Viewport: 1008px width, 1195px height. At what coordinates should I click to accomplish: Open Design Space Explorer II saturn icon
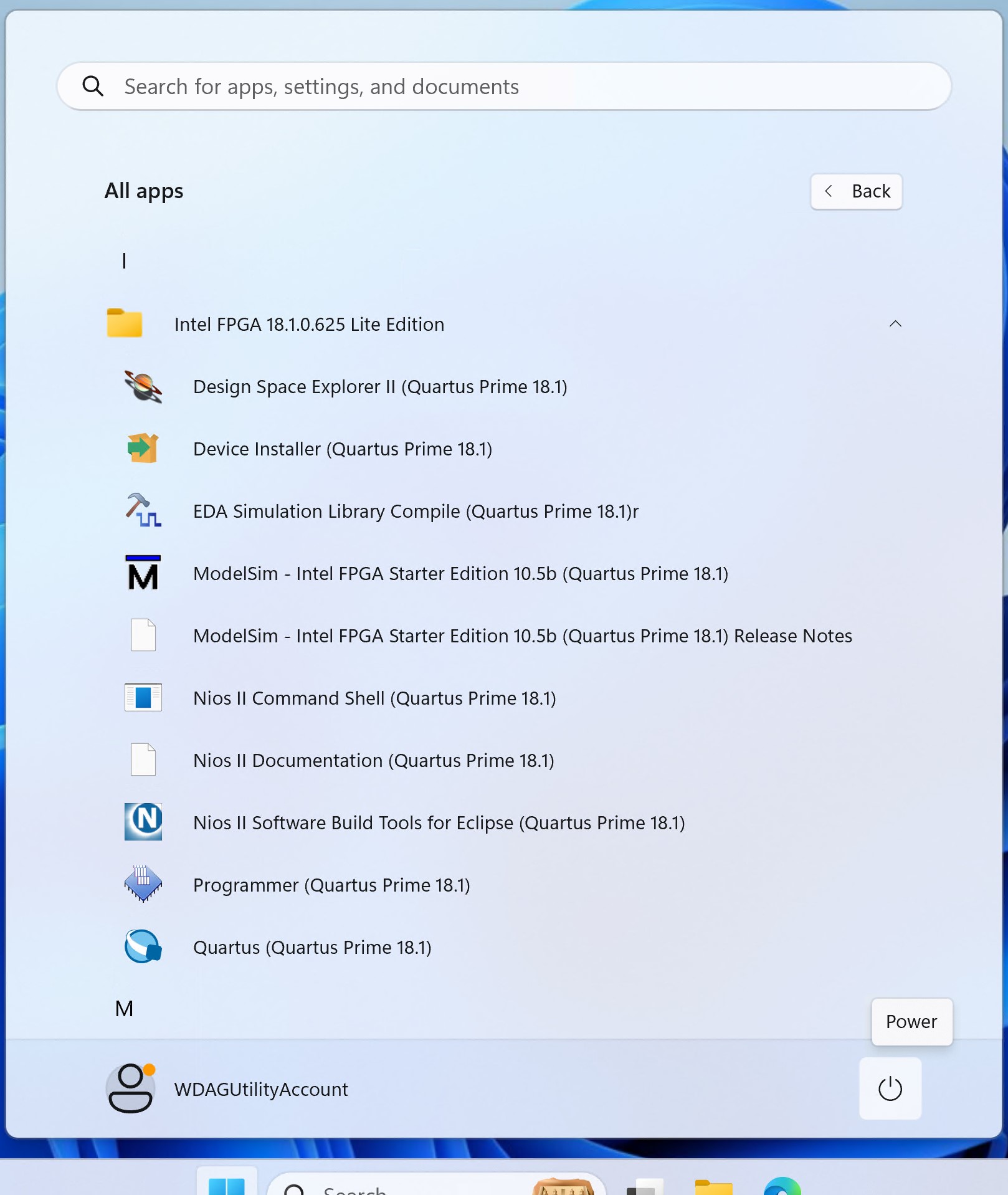tap(143, 386)
